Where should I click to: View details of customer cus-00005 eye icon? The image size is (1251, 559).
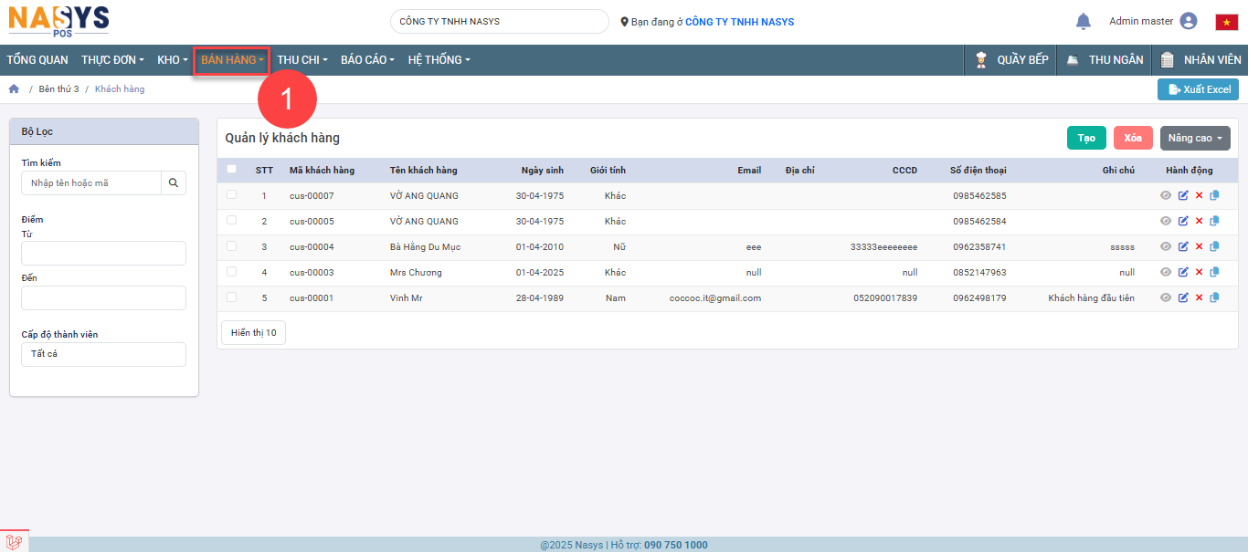click(x=1166, y=221)
